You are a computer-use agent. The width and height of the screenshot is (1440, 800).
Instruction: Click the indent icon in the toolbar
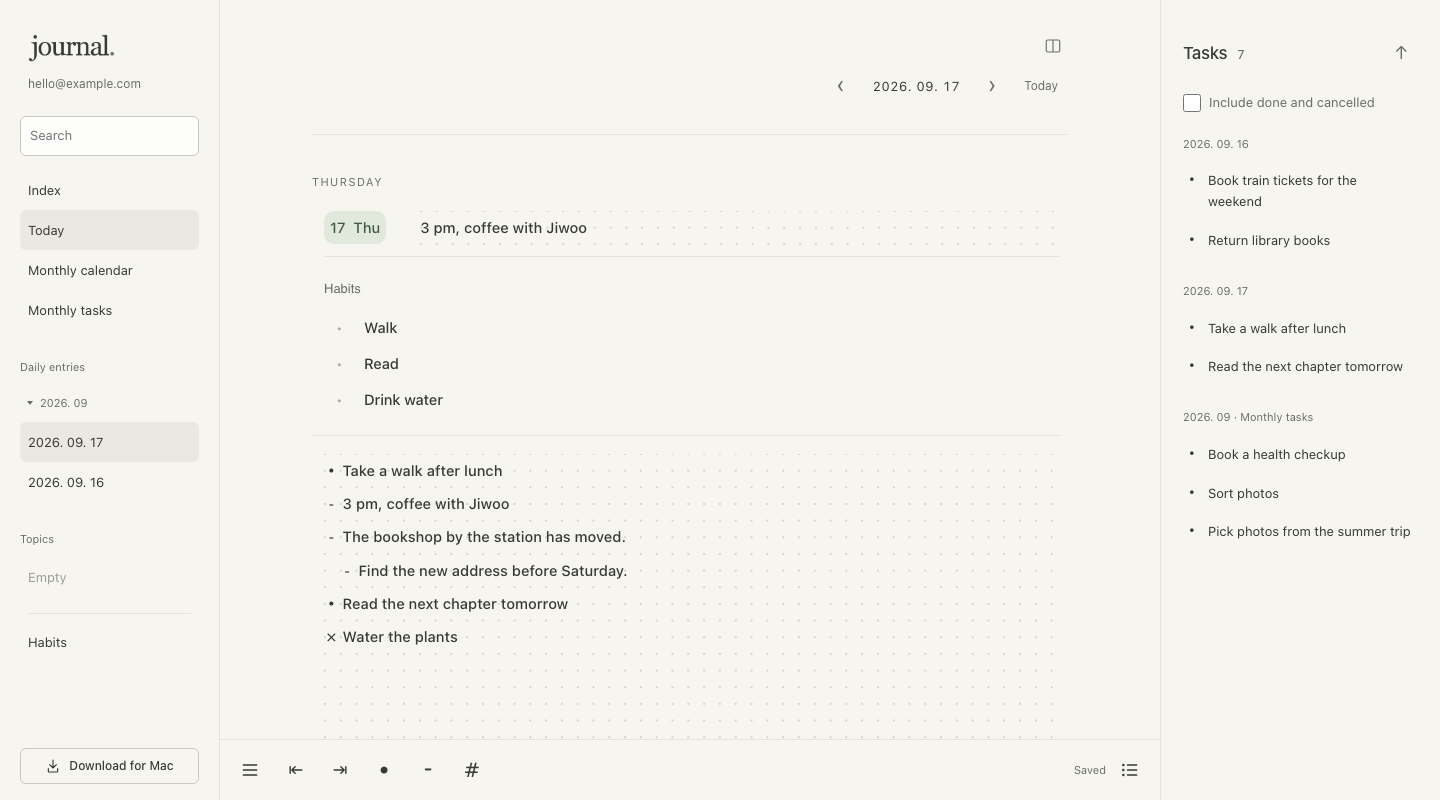coord(340,770)
